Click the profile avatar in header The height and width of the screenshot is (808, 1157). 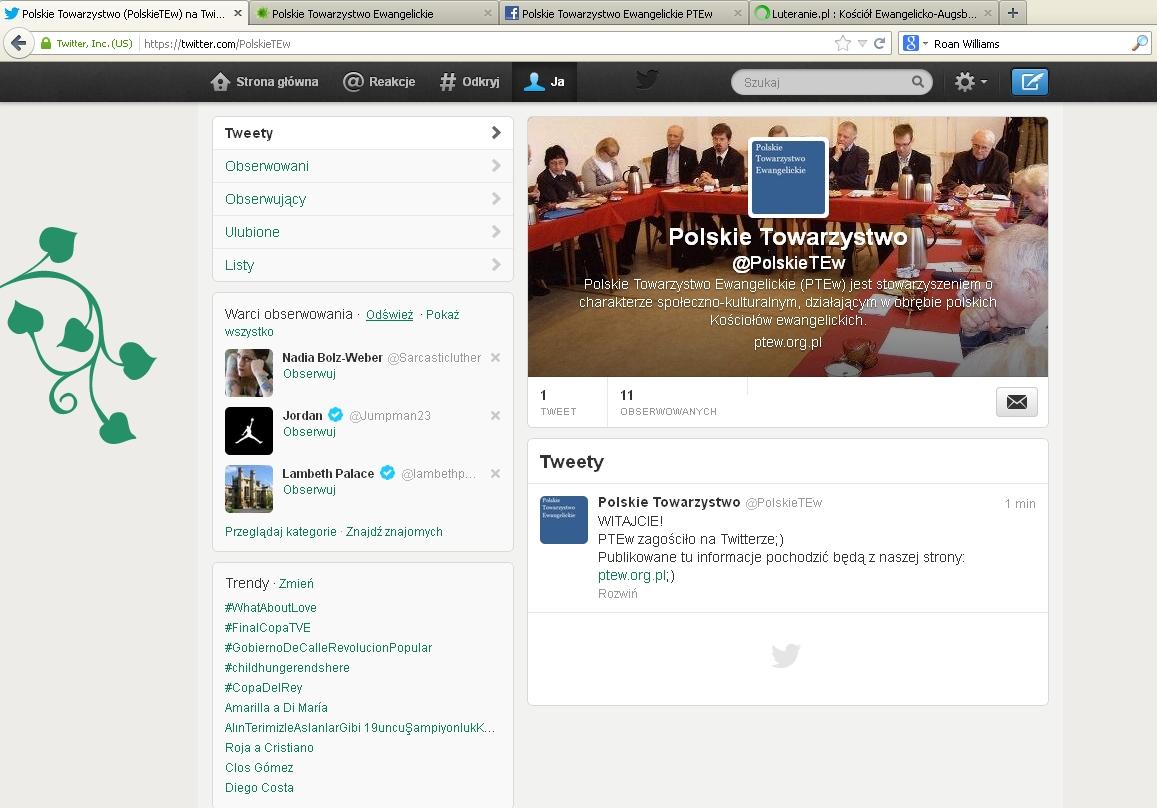[x=788, y=177]
